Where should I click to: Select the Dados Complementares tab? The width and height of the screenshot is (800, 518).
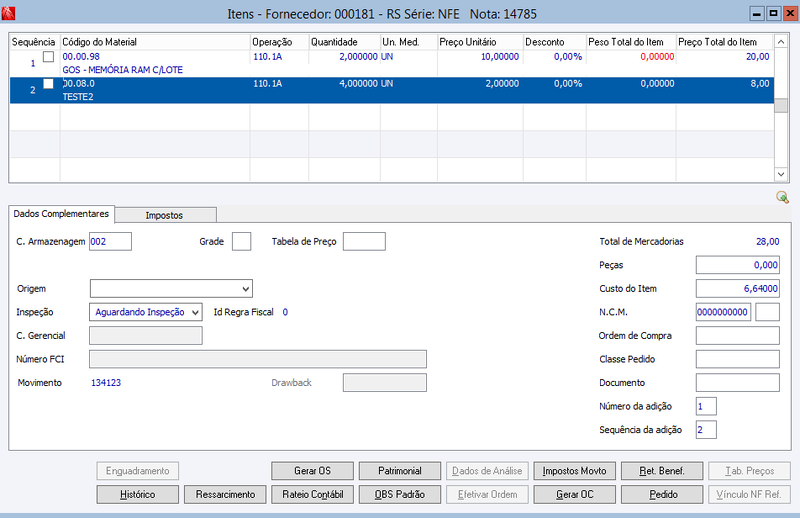(x=61, y=214)
